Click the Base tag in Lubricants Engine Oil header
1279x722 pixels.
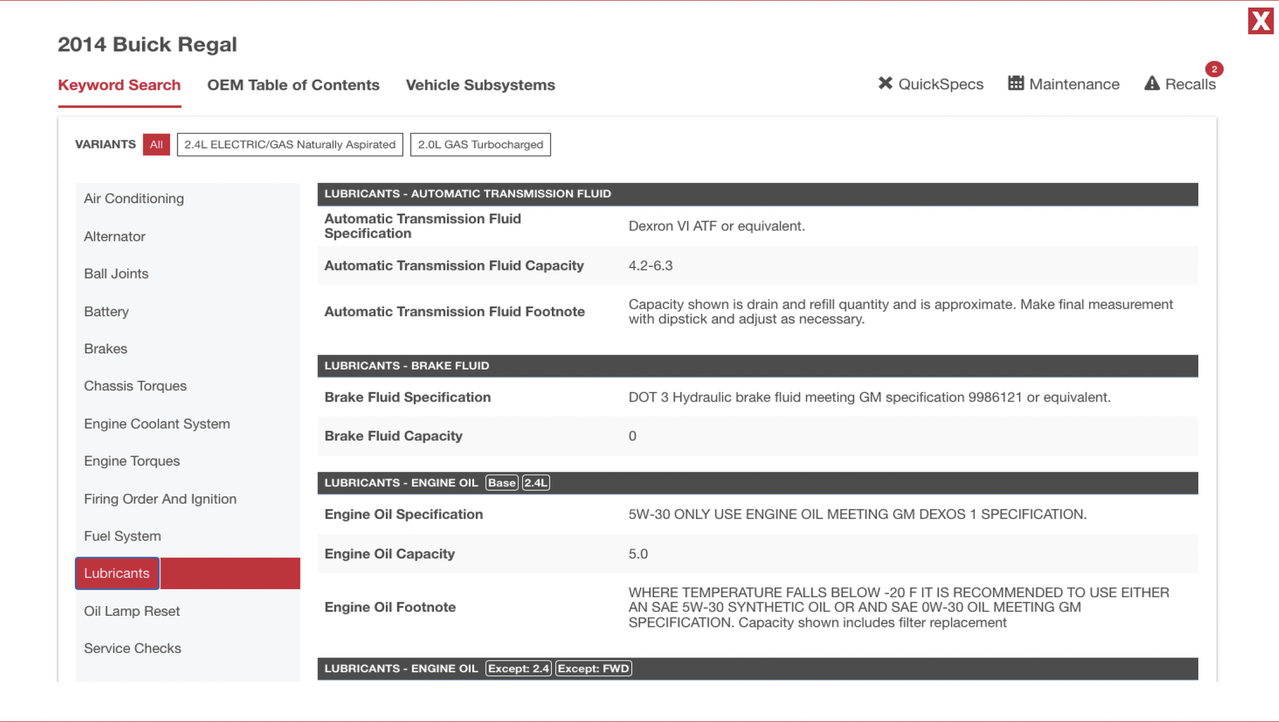[501, 482]
